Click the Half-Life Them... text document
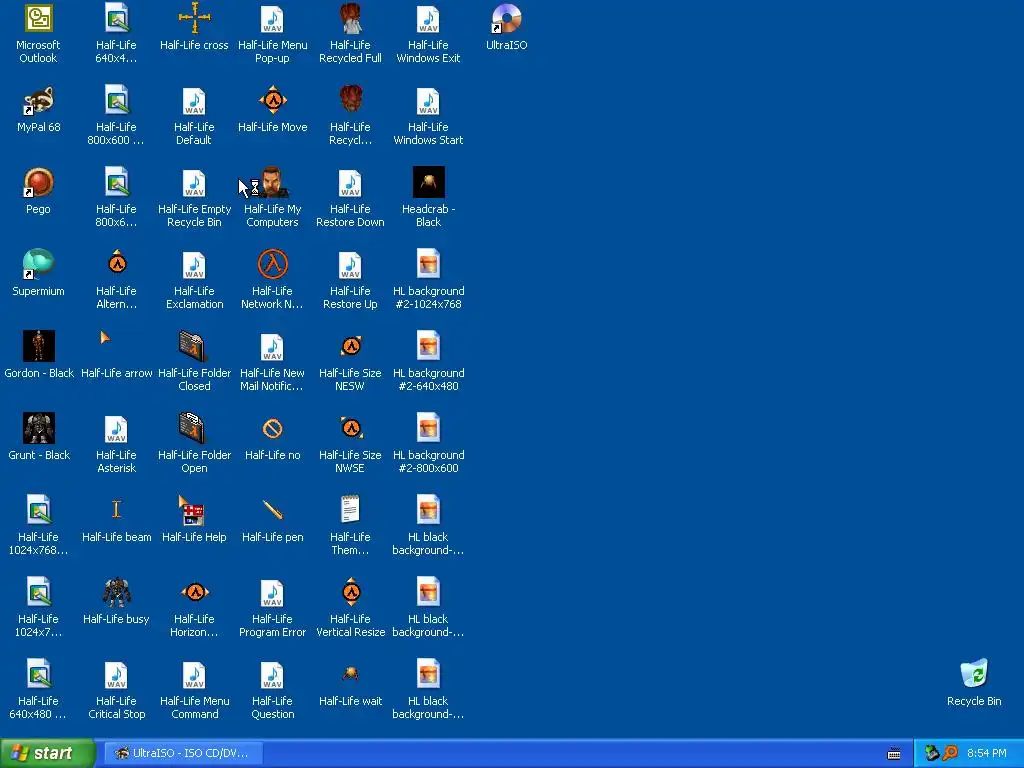 350,526
